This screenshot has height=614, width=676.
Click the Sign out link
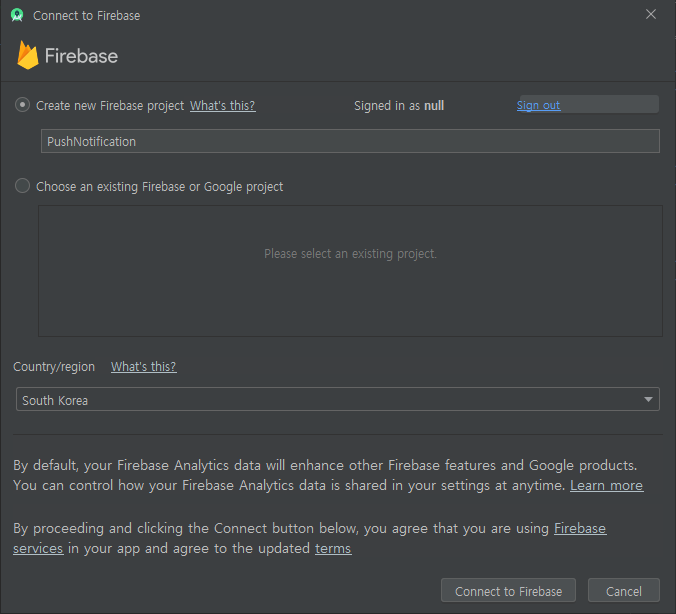pyautogui.click(x=538, y=105)
